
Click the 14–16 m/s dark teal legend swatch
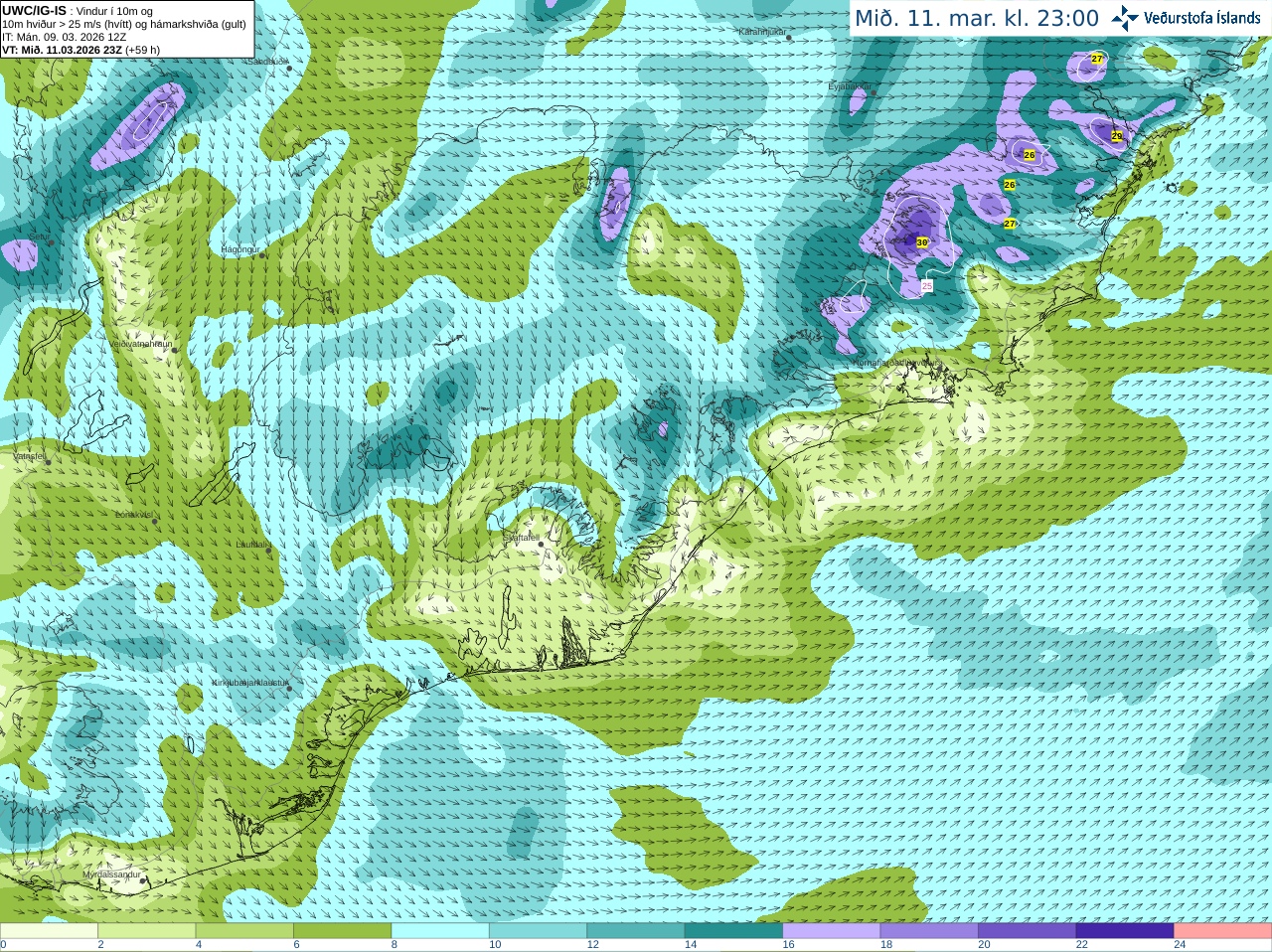coord(734,931)
